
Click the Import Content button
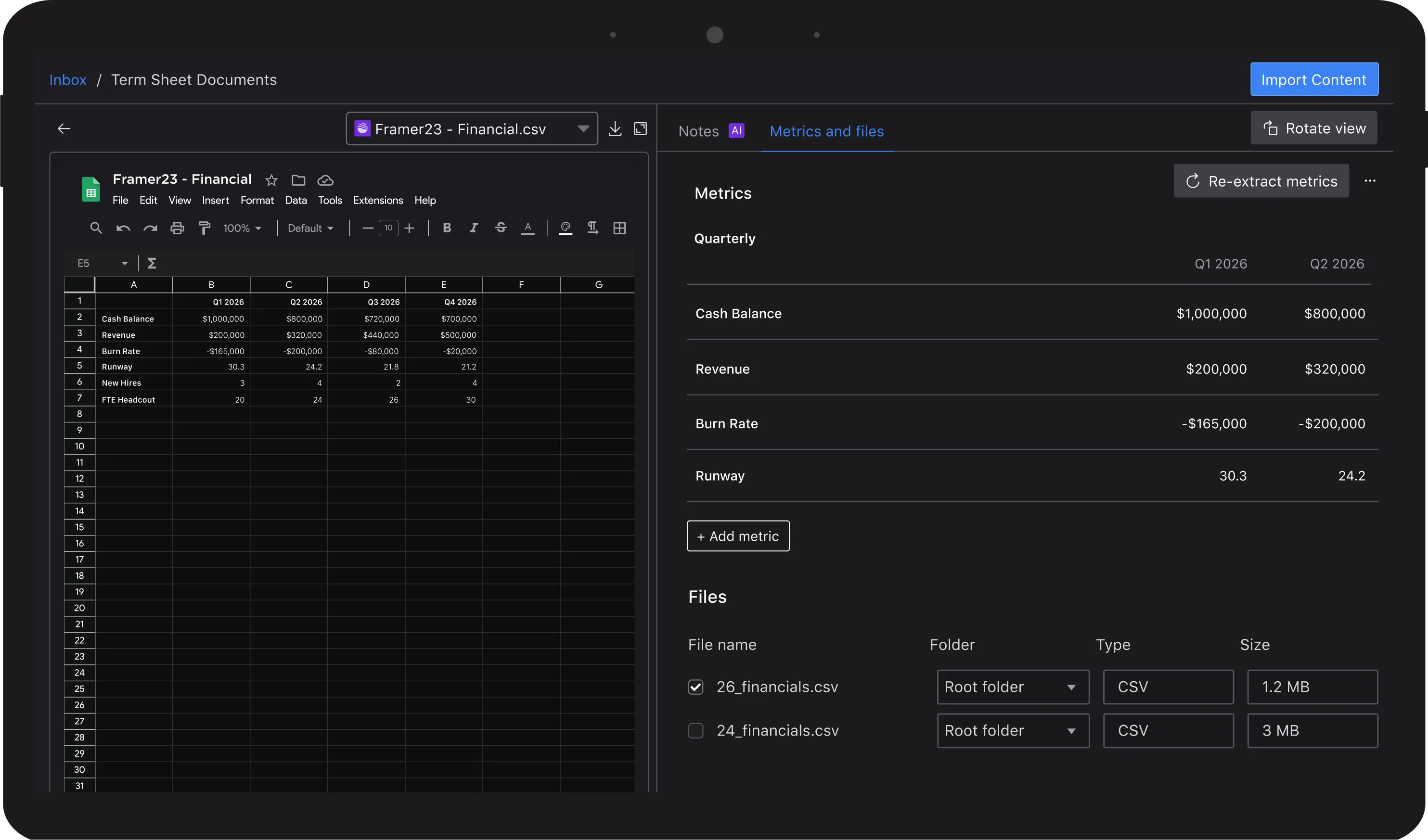click(x=1313, y=79)
